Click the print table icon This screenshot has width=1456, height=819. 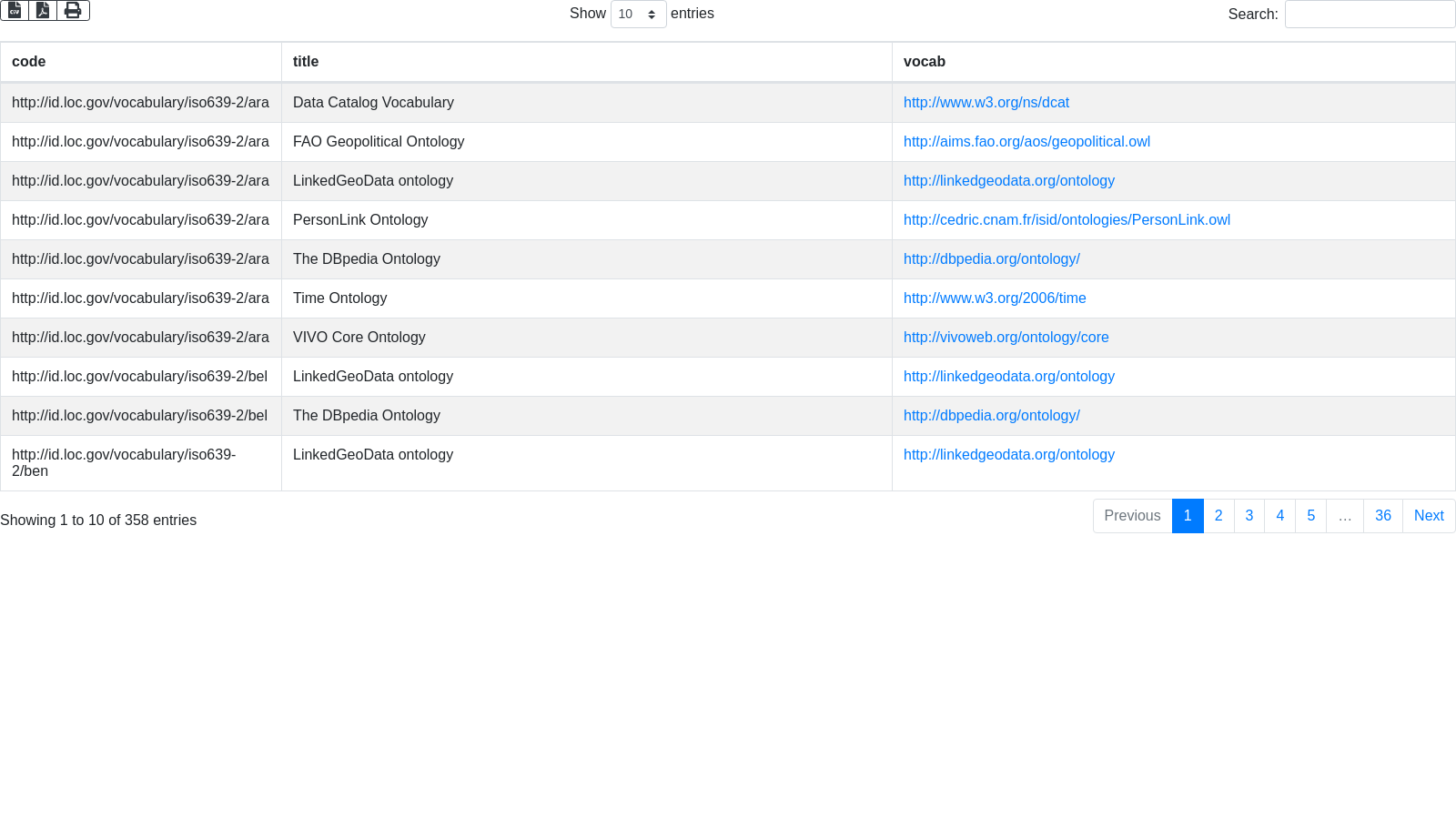(73, 10)
